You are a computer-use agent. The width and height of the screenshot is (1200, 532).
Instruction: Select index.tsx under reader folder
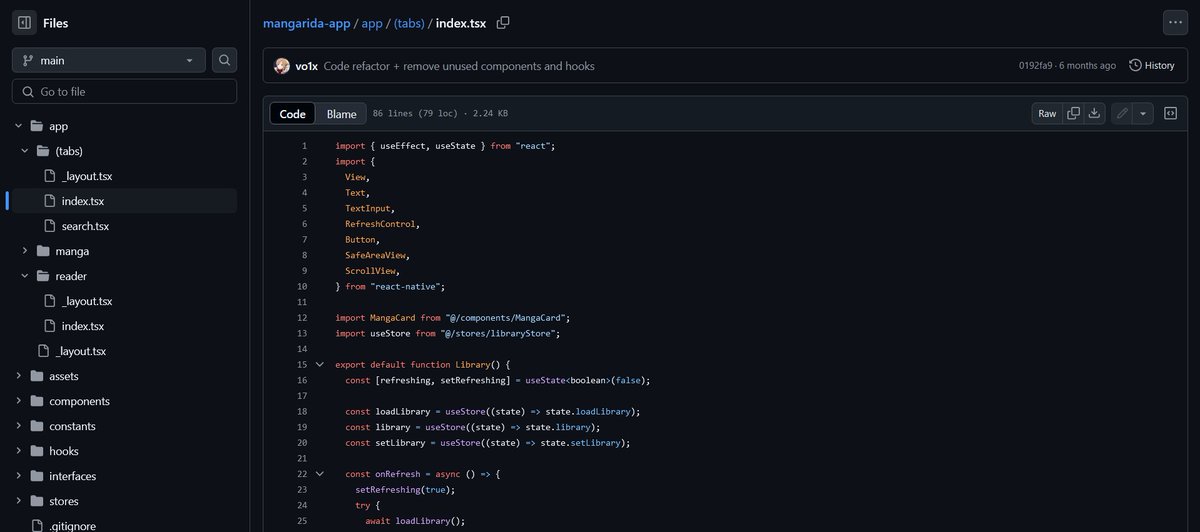click(x=82, y=326)
